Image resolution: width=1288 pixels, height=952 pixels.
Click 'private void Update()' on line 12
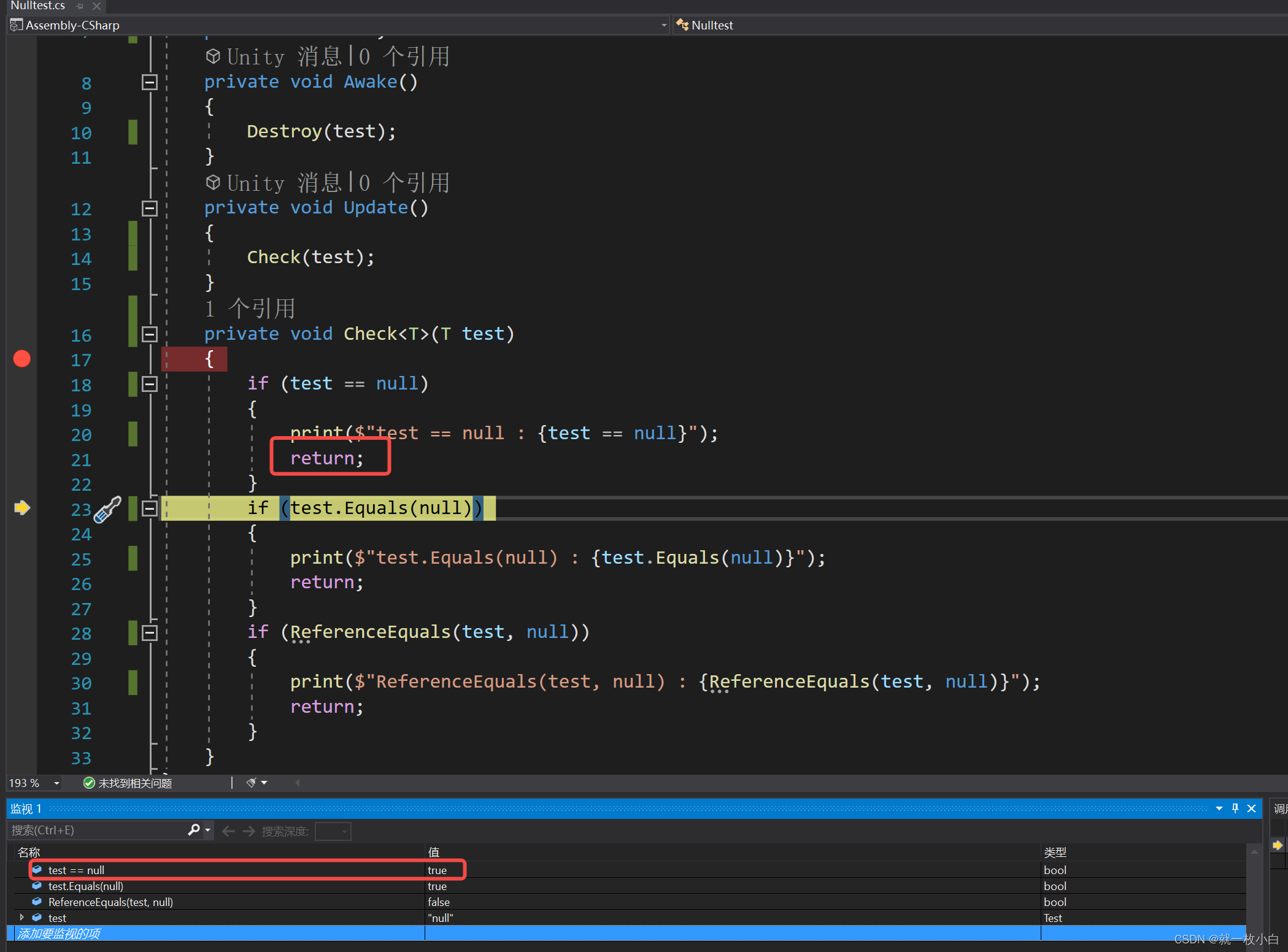(317, 207)
